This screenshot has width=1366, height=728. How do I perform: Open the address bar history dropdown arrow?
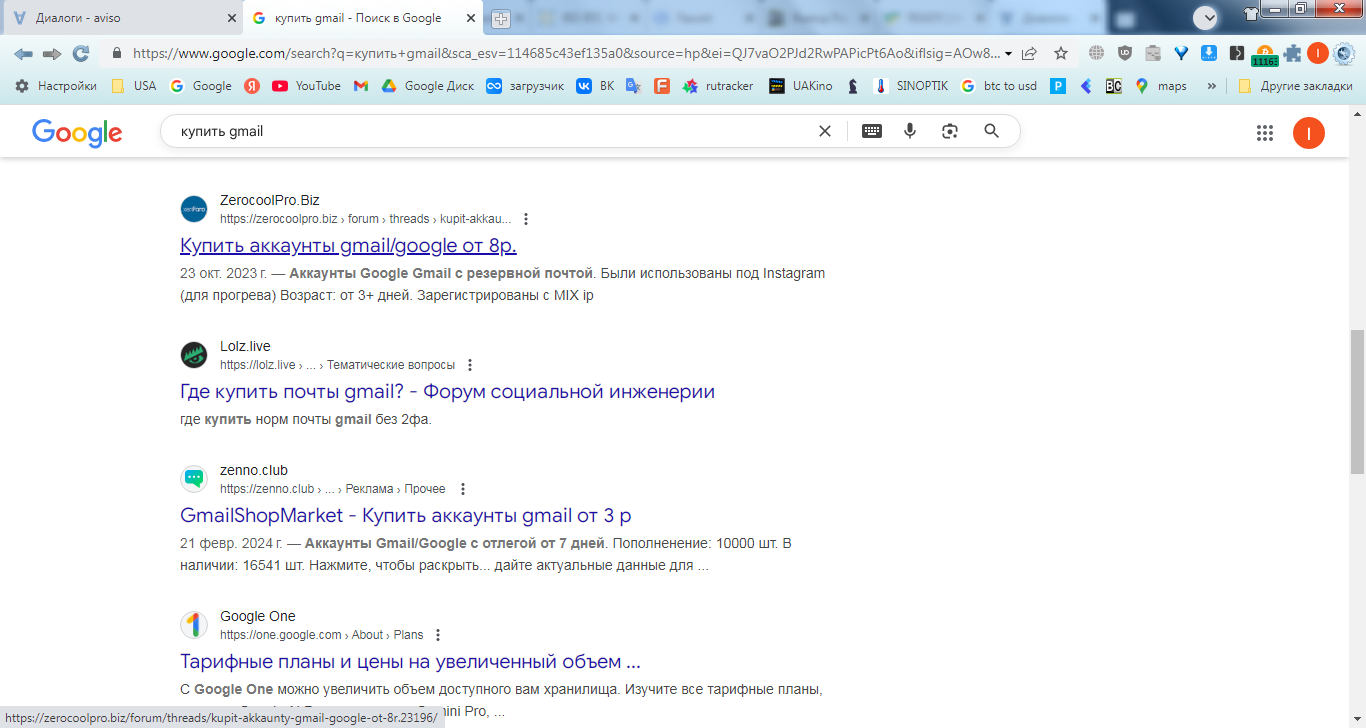click(1008, 54)
